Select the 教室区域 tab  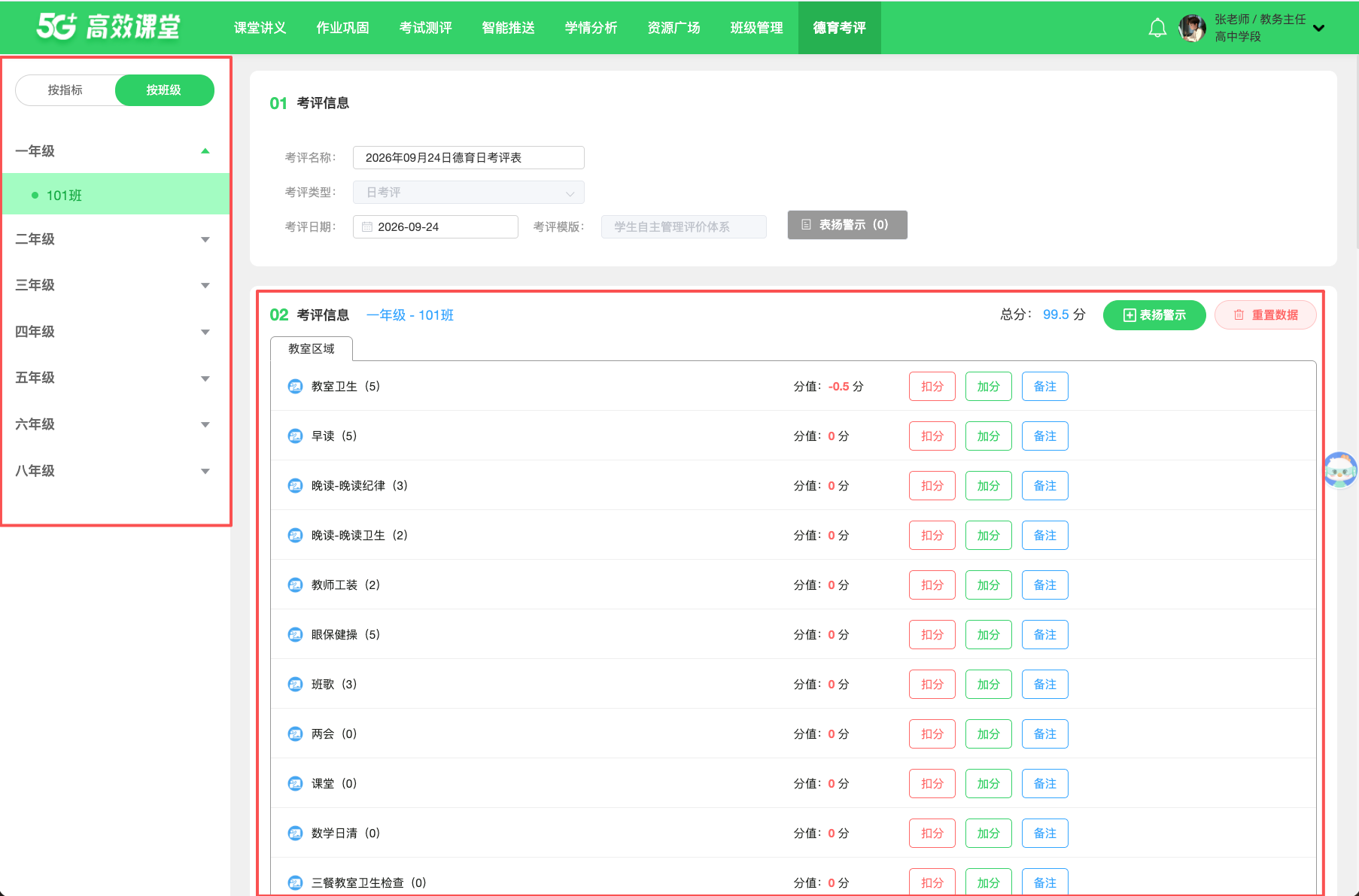tap(312, 349)
